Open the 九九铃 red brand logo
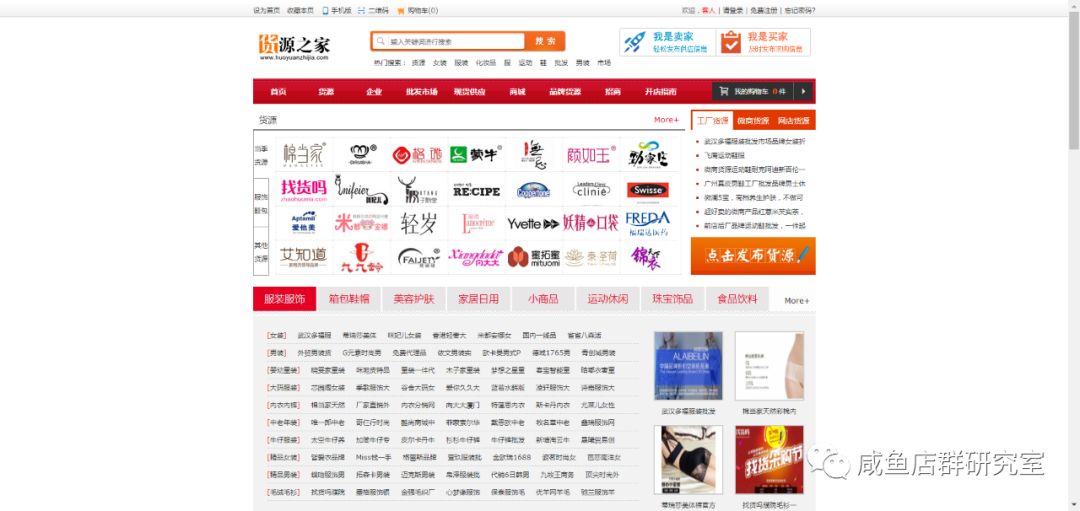This screenshot has height=511, width=1080. point(361,258)
